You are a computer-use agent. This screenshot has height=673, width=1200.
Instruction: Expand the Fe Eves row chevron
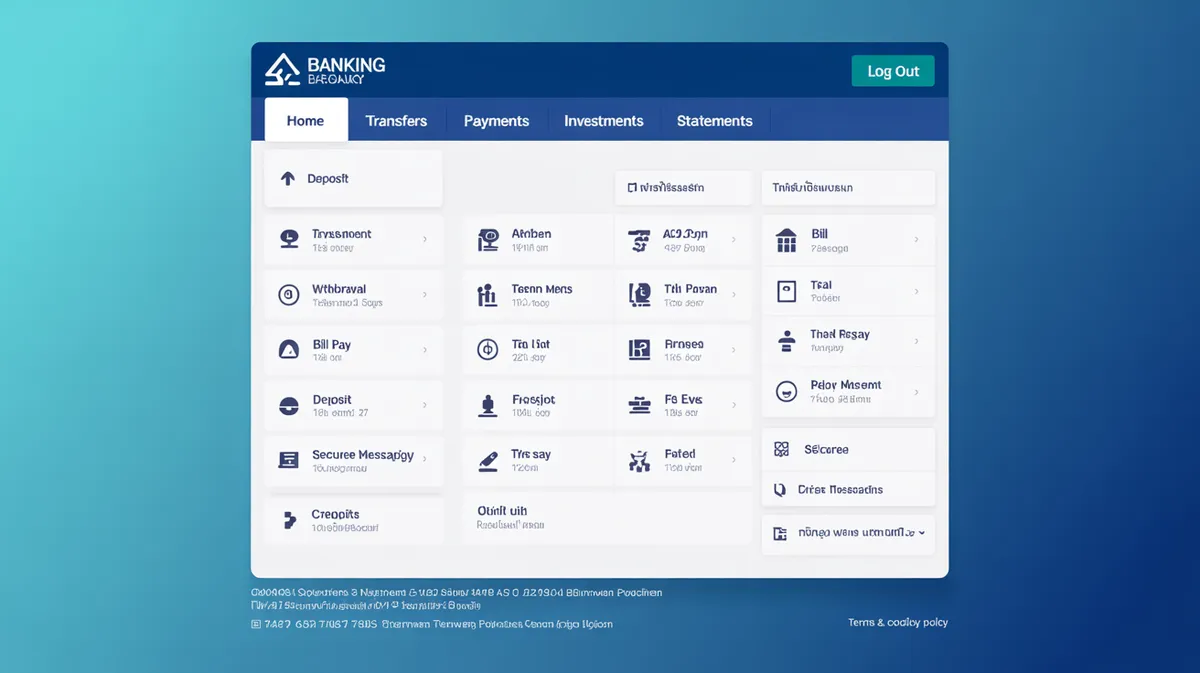tap(734, 405)
